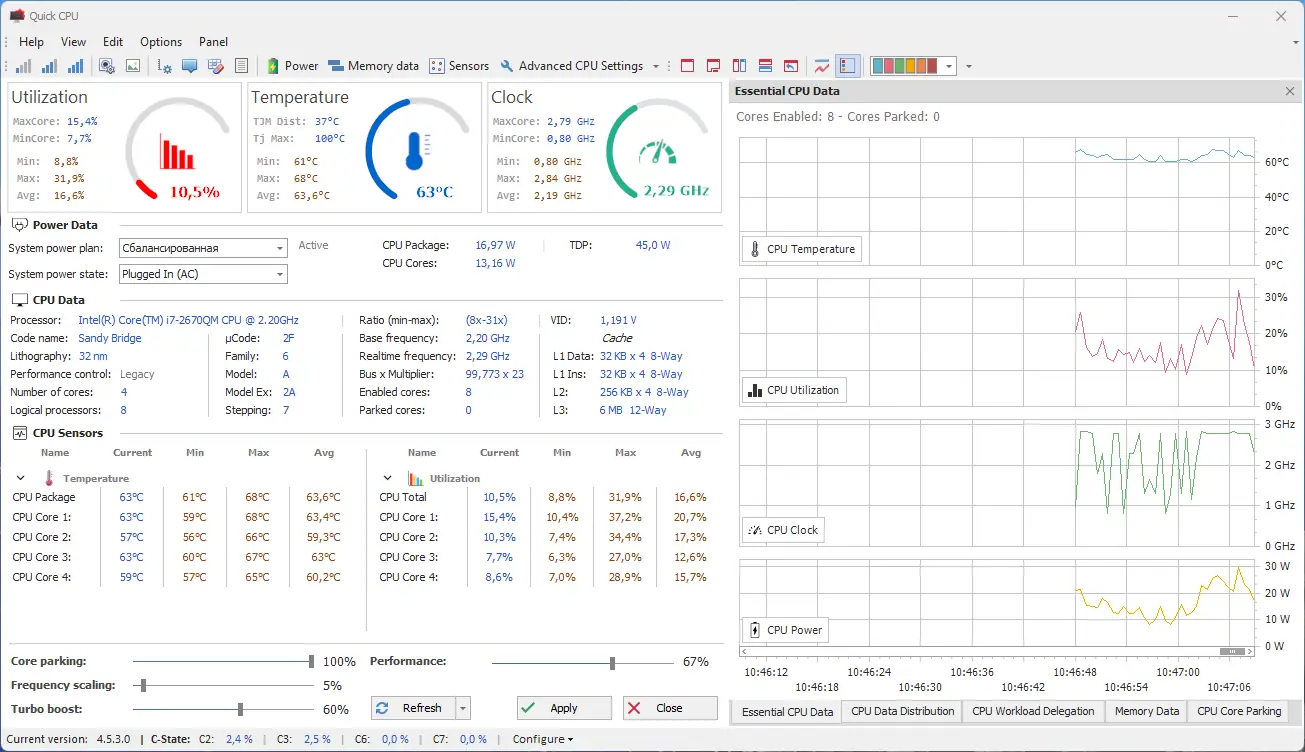The height and width of the screenshot is (752, 1305).
Task: Open the System power plan dropdown
Action: pos(203,248)
